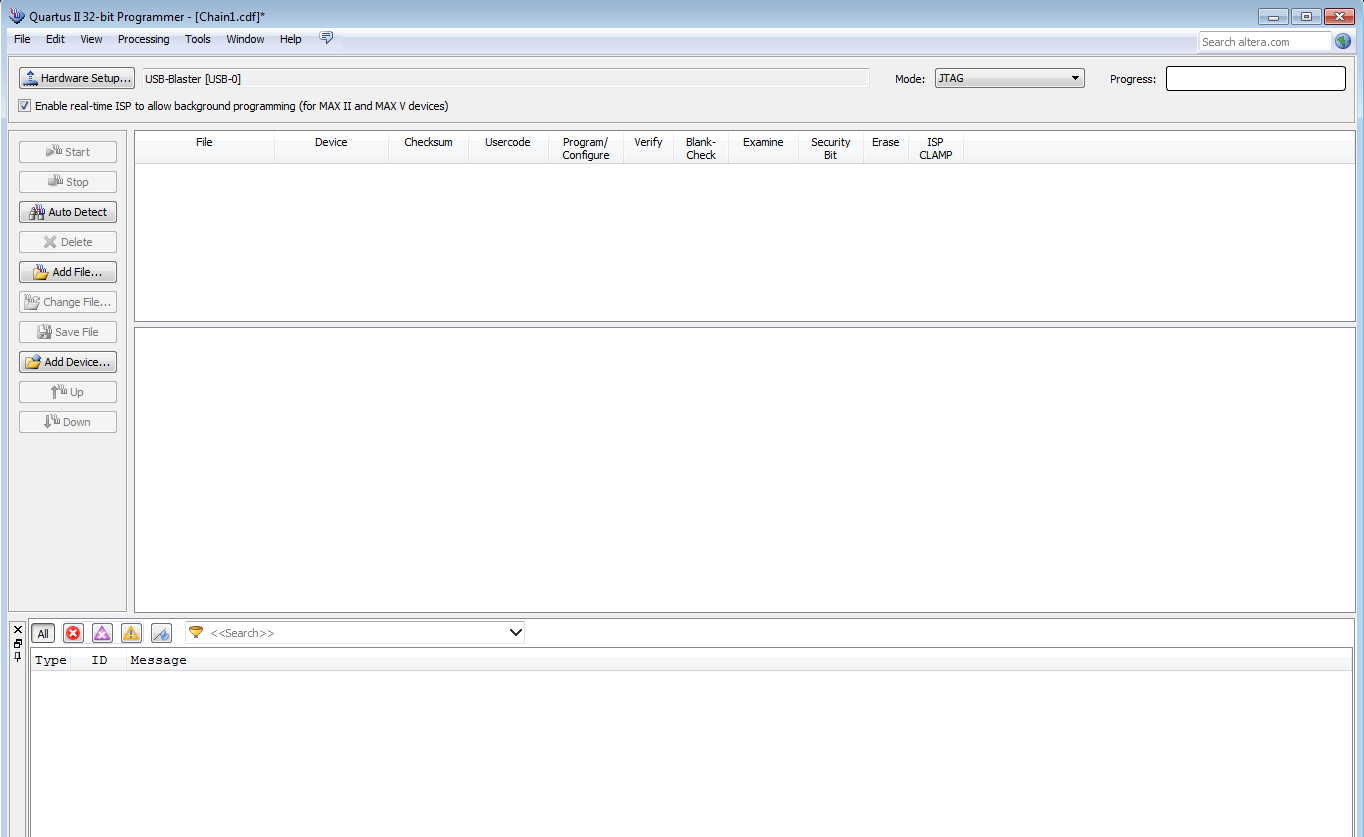Click the Search altera.com input field

tap(1264, 41)
